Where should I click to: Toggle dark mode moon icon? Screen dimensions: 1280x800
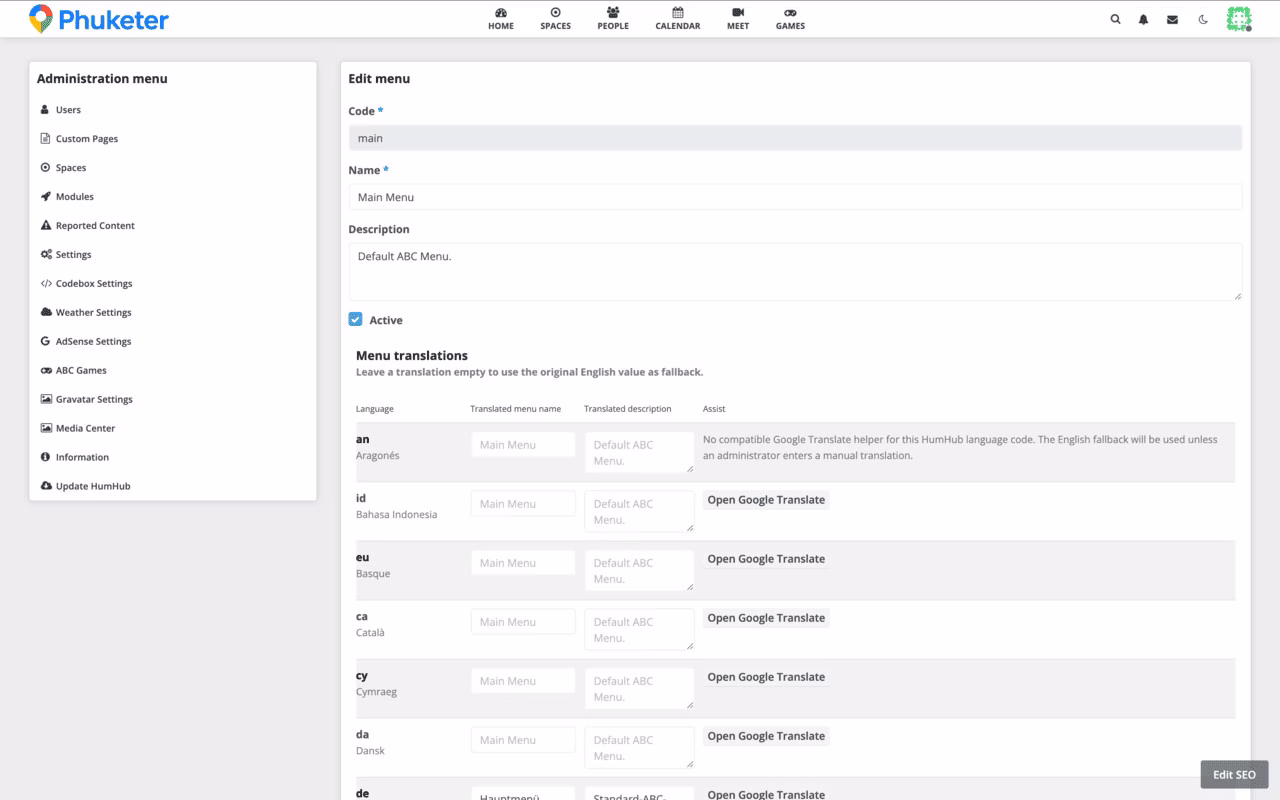coord(1203,19)
